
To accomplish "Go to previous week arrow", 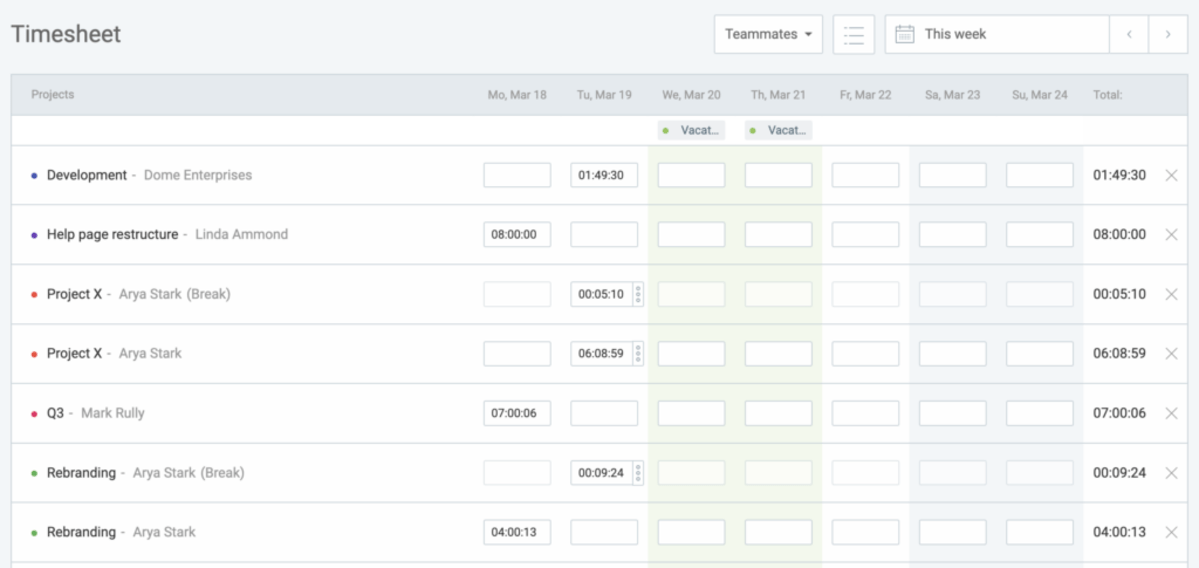I will pos(1129,34).
